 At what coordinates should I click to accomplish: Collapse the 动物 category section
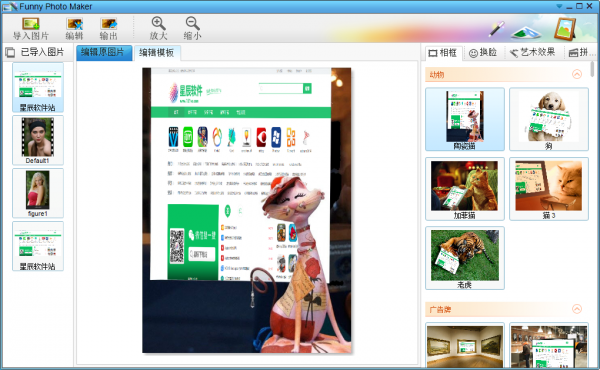[577, 74]
